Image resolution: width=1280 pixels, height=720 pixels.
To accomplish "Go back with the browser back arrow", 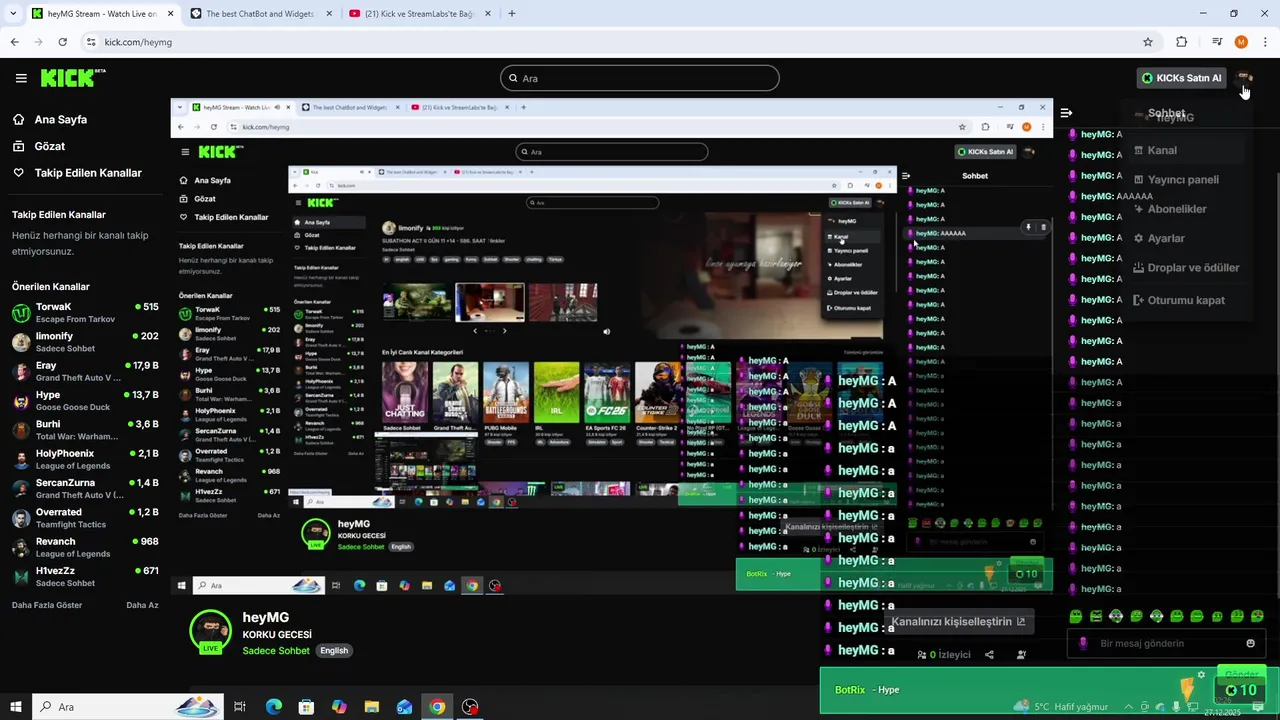I will 14,42.
